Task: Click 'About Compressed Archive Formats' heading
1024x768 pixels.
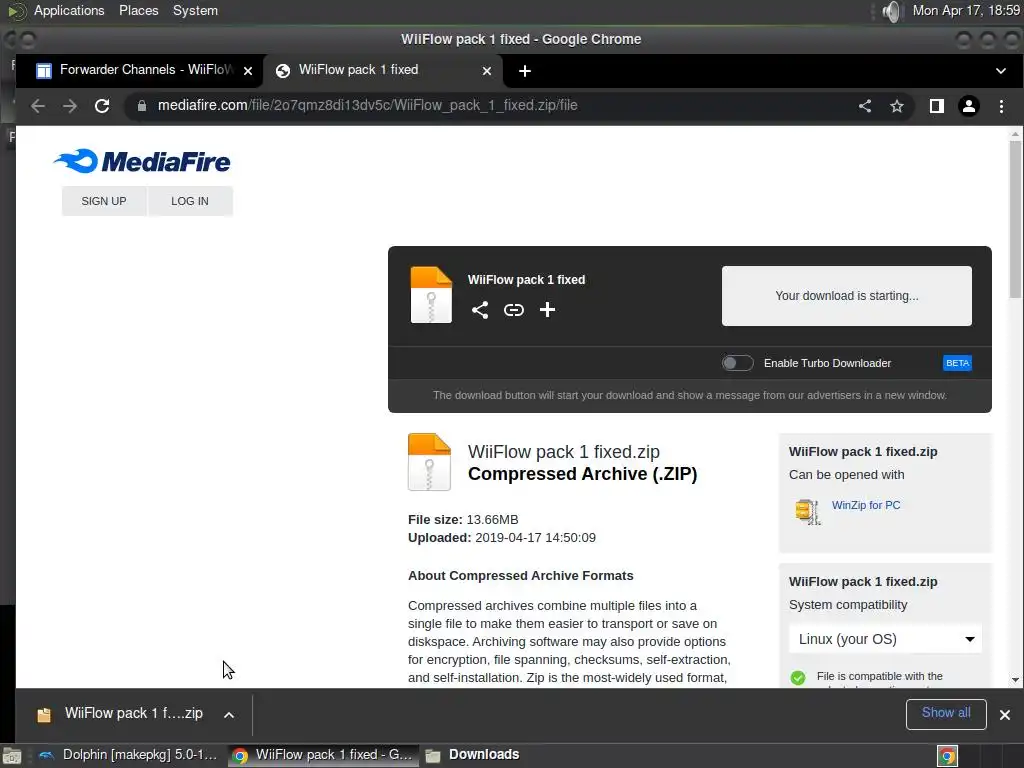Action: [x=520, y=576]
